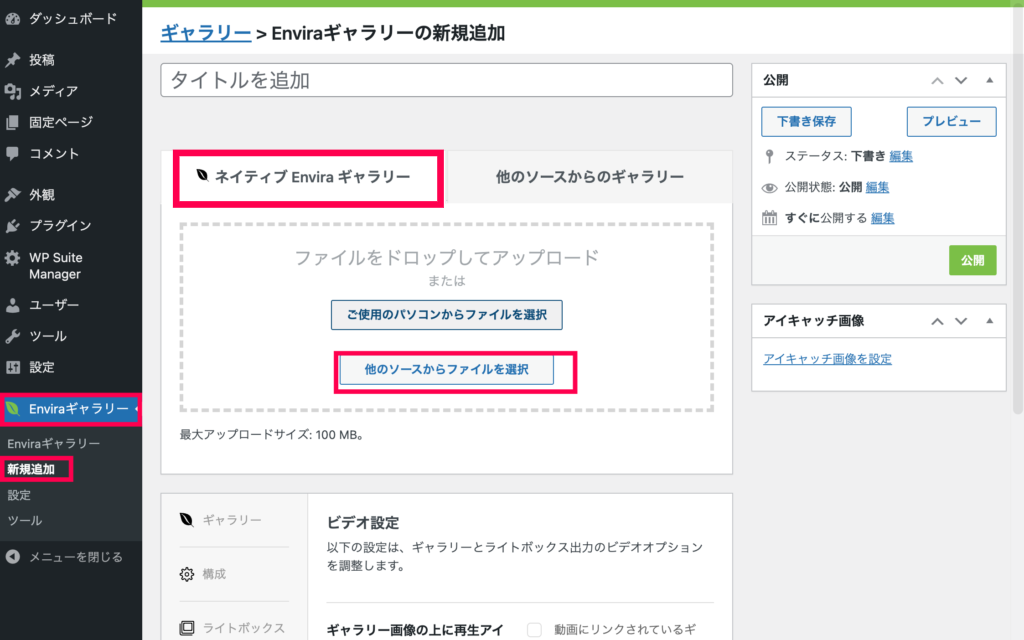Open the Enviraギャラリー main menu item

pyautogui.click(x=71, y=409)
